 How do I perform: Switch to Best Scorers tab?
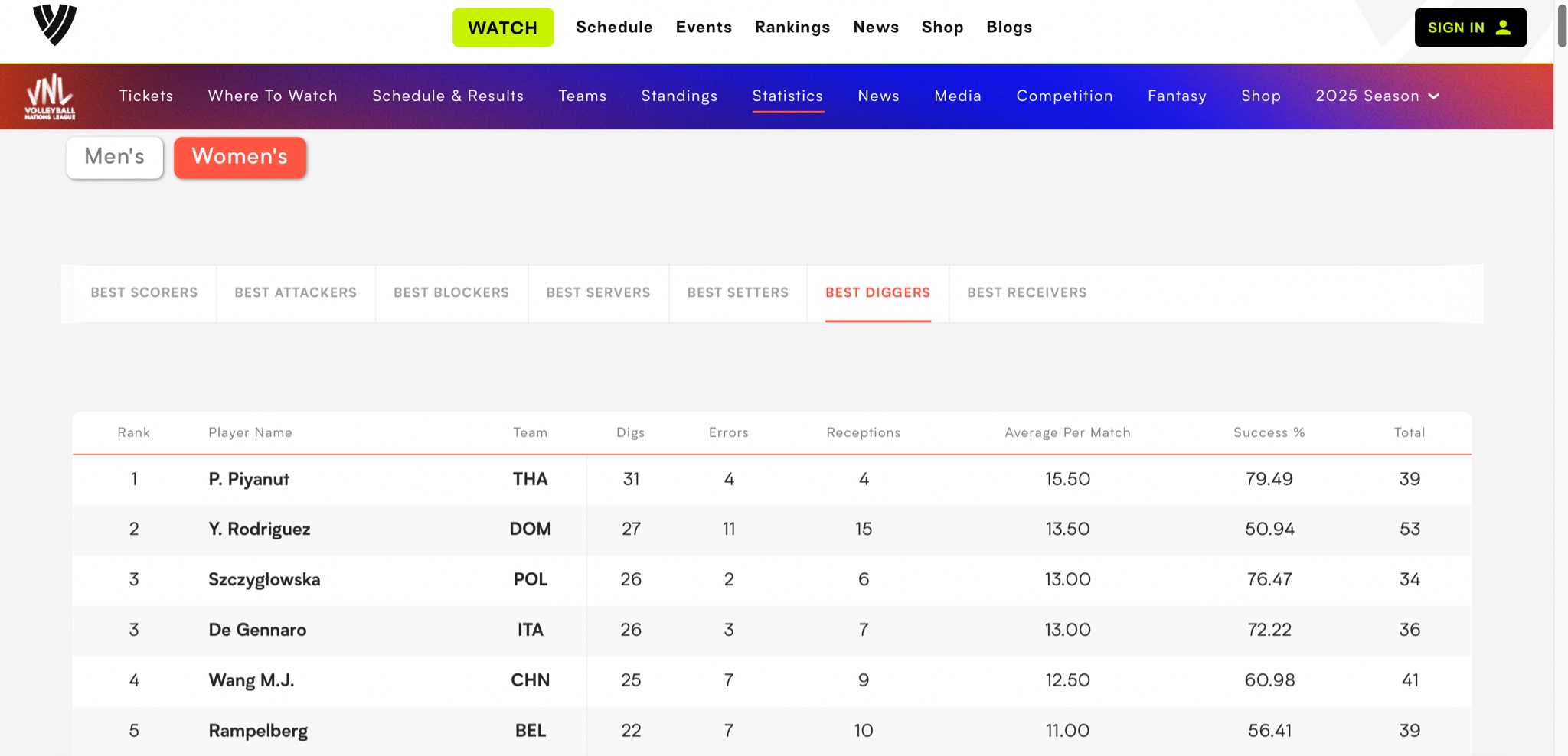pos(144,292)
